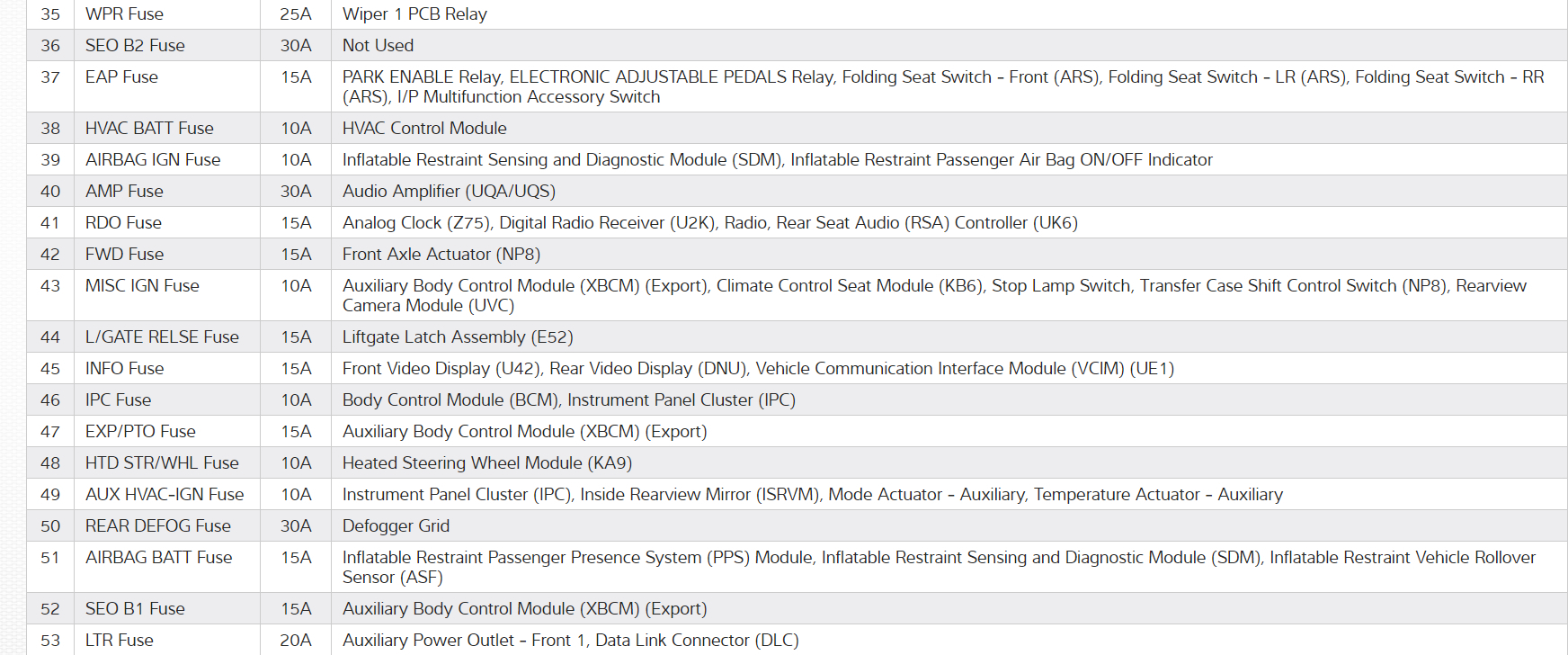Click the EAP Fuse label
The height and width of the screenshot is (655, 1568).
coord(121,77)
